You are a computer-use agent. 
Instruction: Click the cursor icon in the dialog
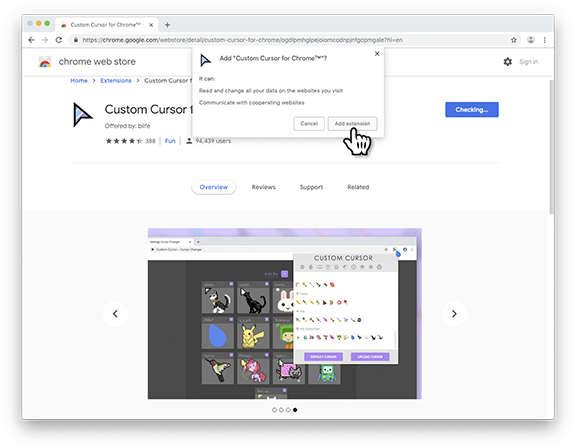tap(205, 60)
